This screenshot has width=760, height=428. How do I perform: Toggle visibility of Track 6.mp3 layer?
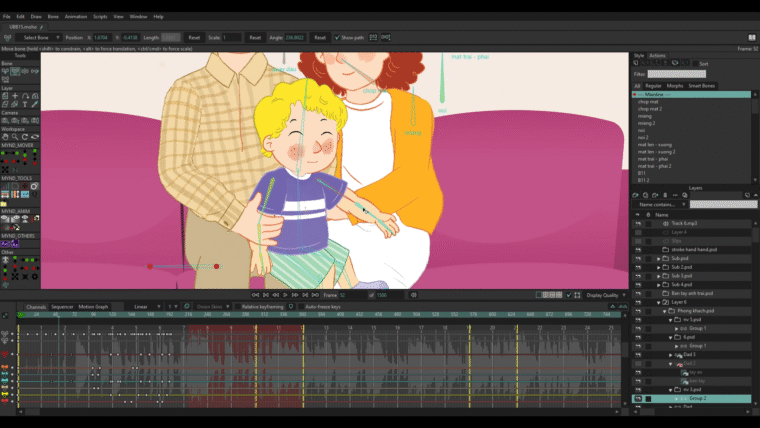637,223
